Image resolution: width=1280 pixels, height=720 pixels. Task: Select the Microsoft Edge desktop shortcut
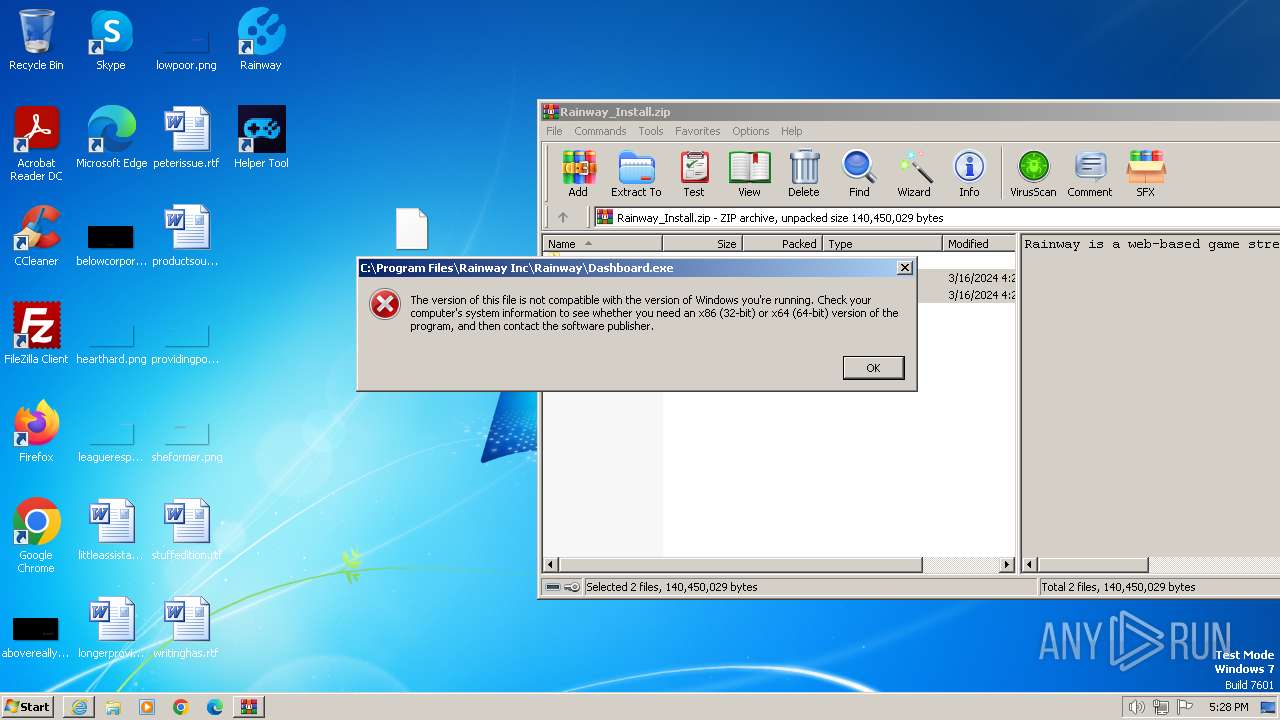pyautogui.click(x=111, y=138)
